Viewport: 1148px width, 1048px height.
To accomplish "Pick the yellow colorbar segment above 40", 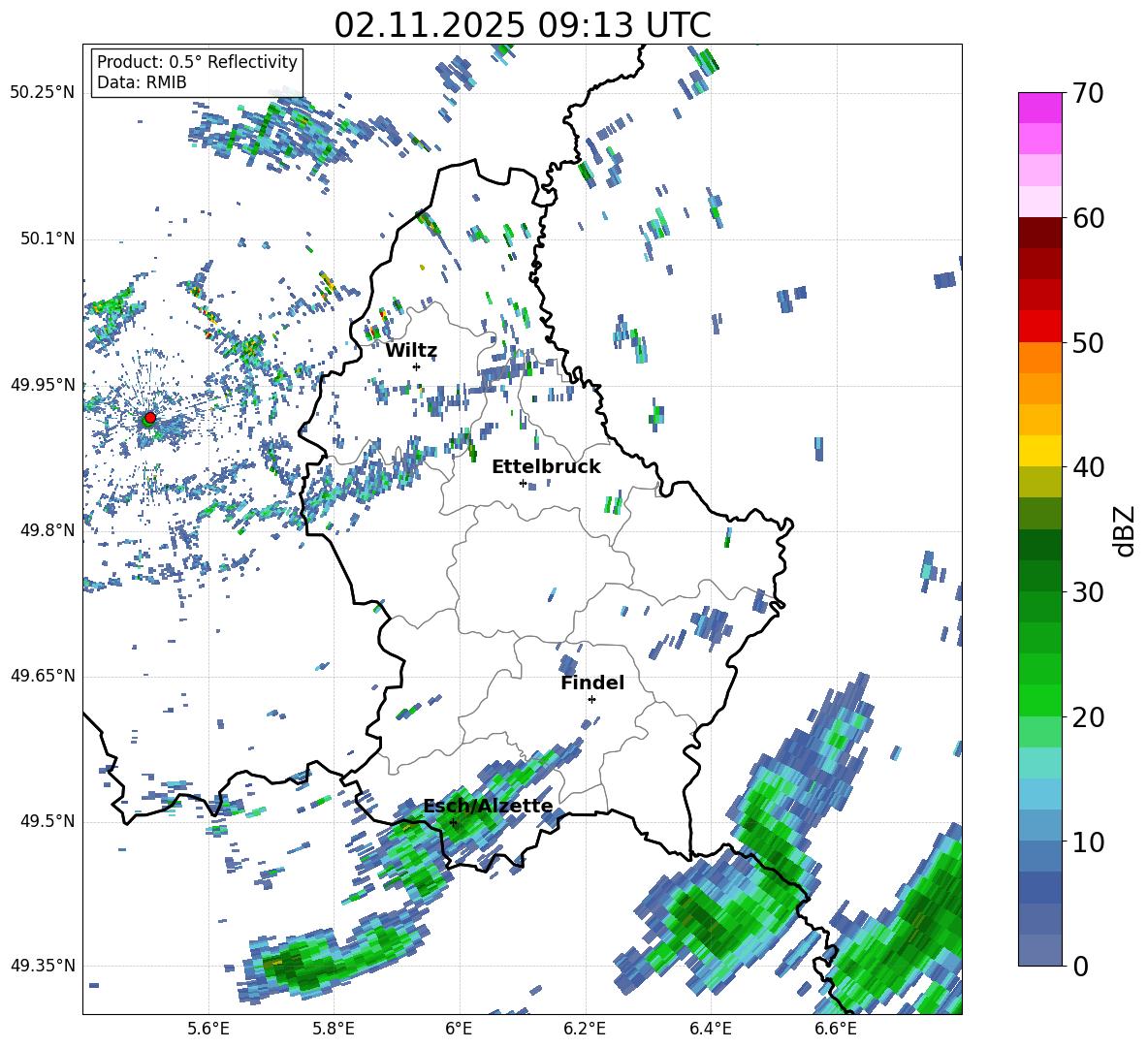I will pos(1039,451).
